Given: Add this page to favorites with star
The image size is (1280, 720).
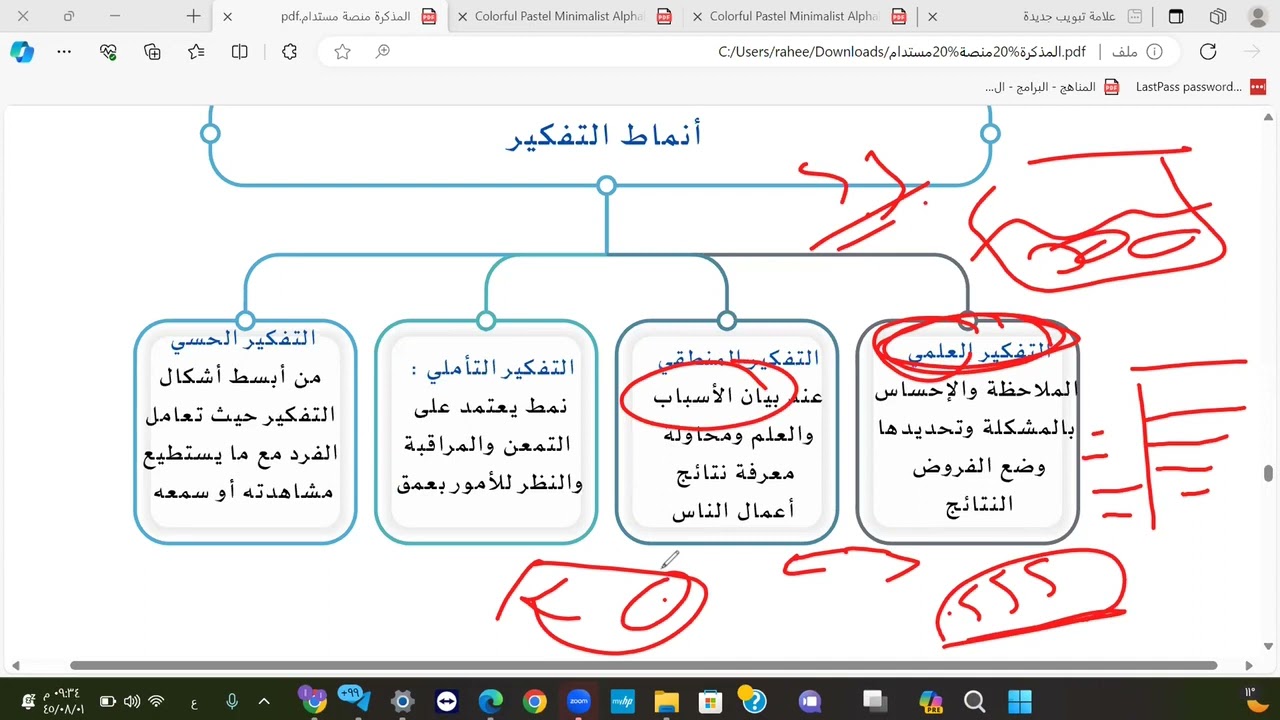Looking at the screenshot, I should (x=343, y=52).
